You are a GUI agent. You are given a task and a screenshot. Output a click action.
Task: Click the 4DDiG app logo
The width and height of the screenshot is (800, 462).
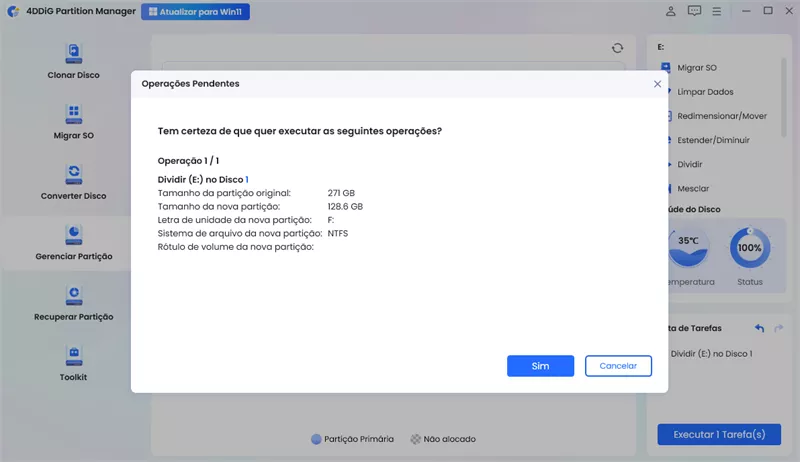13,11
